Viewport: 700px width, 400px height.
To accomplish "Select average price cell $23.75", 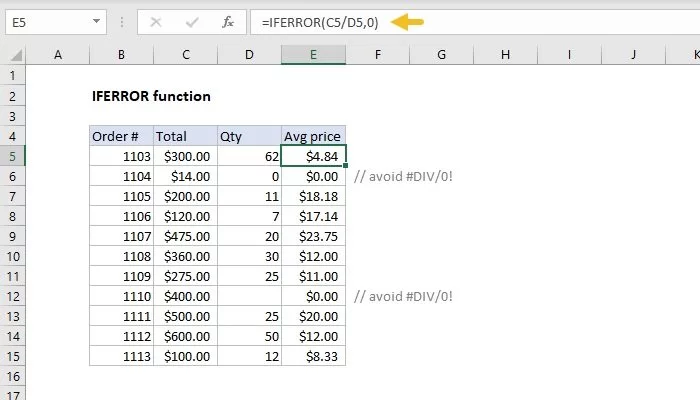I will coord(313,236).
